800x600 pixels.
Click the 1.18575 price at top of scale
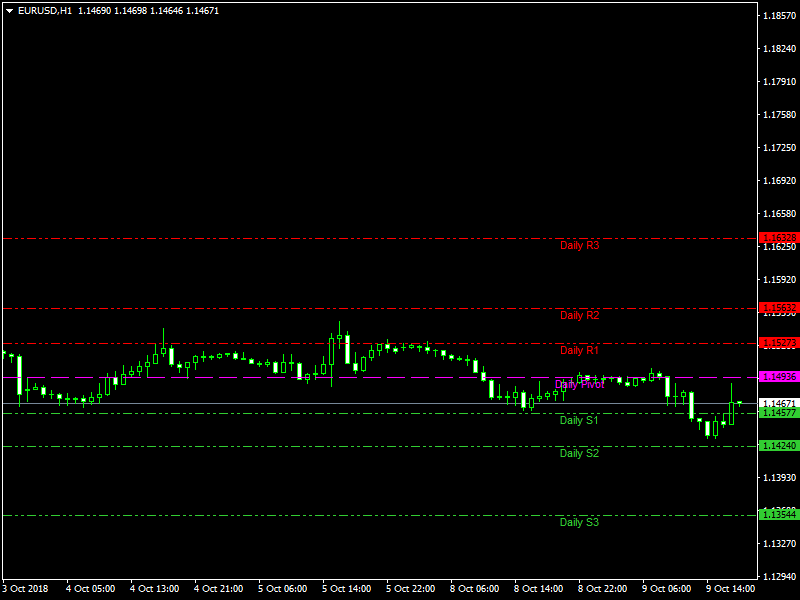pos(779,16)
